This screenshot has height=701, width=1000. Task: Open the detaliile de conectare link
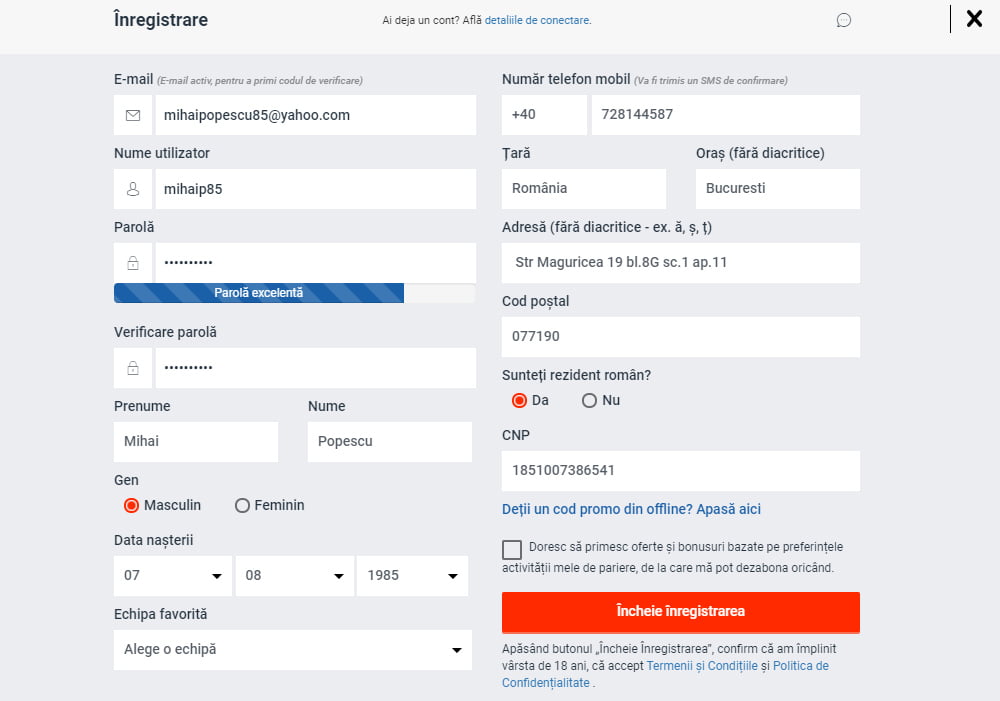[x=537, y=20]
